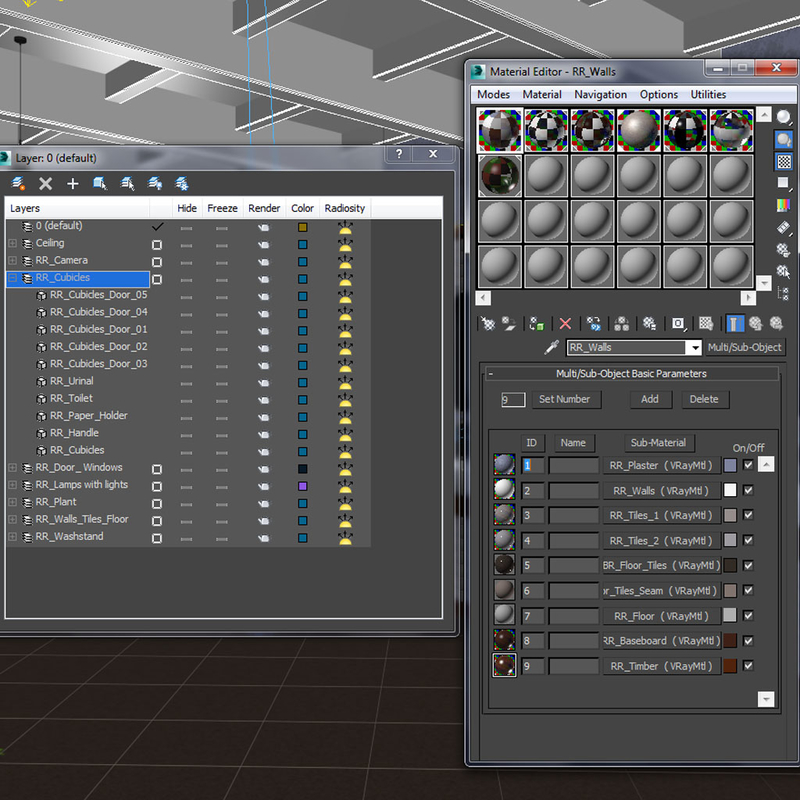Click the purple color swatch for RR_Lamps layer
The height and width of the screenshot is (800, 800).
click(302, 485)
